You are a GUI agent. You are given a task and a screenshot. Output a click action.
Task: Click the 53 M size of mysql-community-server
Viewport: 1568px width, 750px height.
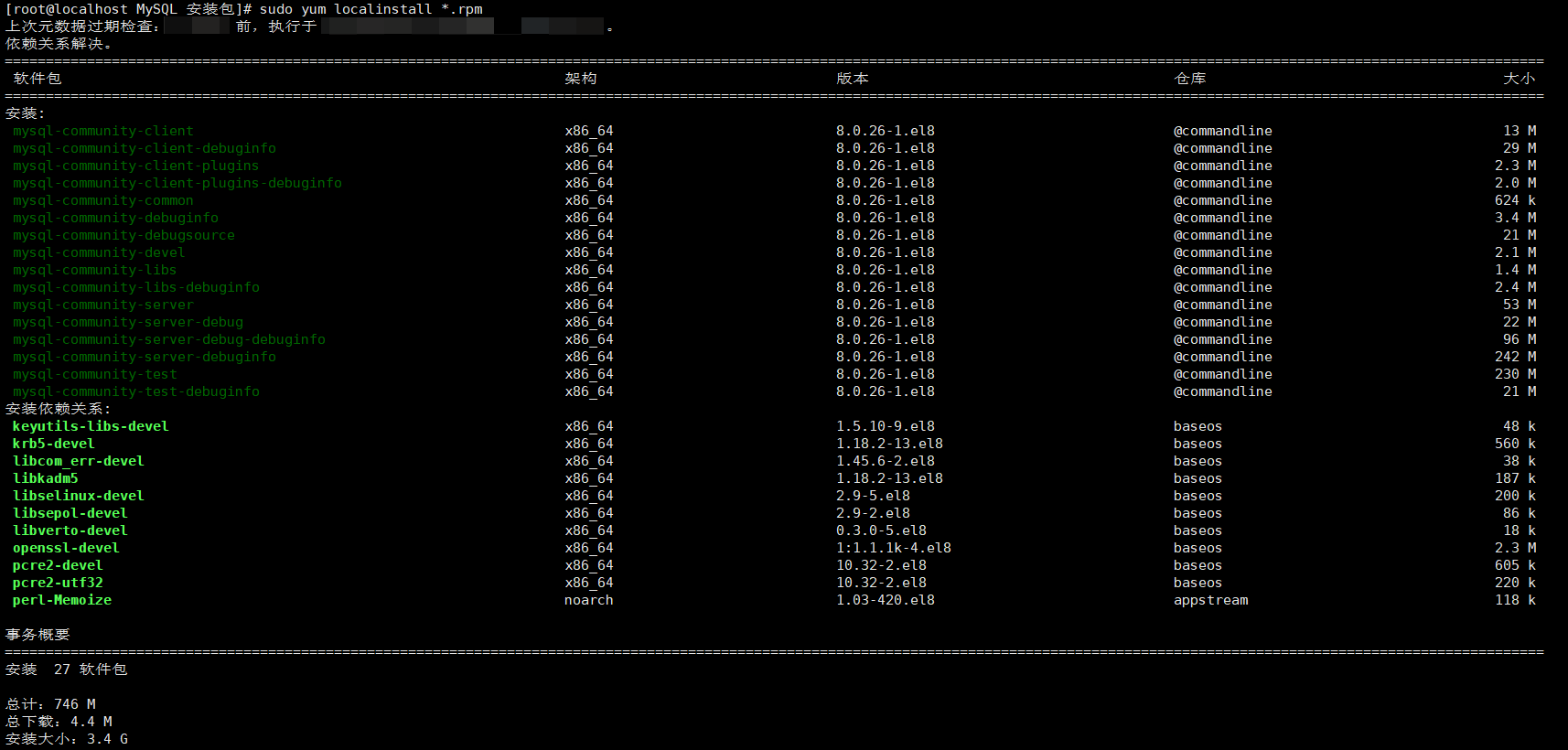pos(1520,305)
